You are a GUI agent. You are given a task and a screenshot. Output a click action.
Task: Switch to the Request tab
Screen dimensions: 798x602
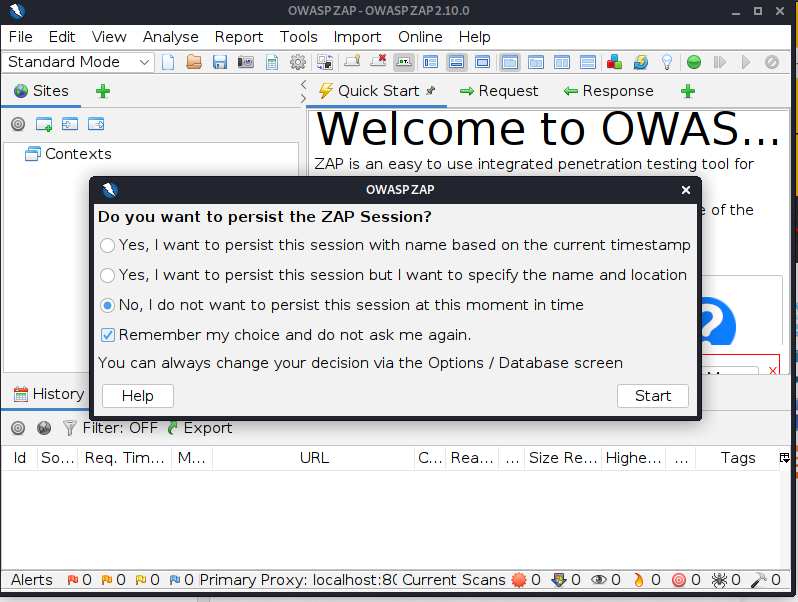tap(499, 91)
